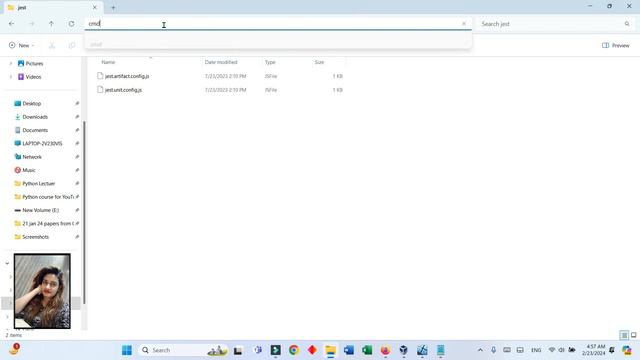Open the pinned Documents folder
Screen dimensions: 640x360
click(x=35, y=130)
